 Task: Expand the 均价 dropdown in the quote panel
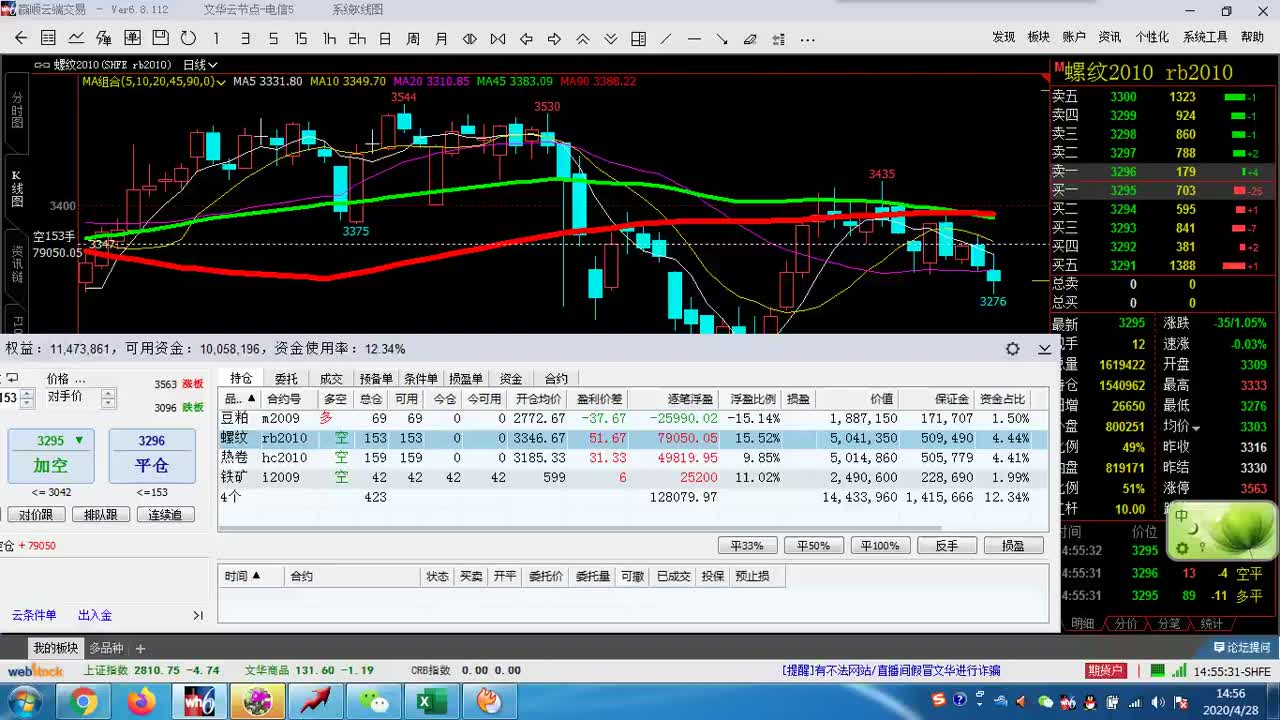[1194, 427]
